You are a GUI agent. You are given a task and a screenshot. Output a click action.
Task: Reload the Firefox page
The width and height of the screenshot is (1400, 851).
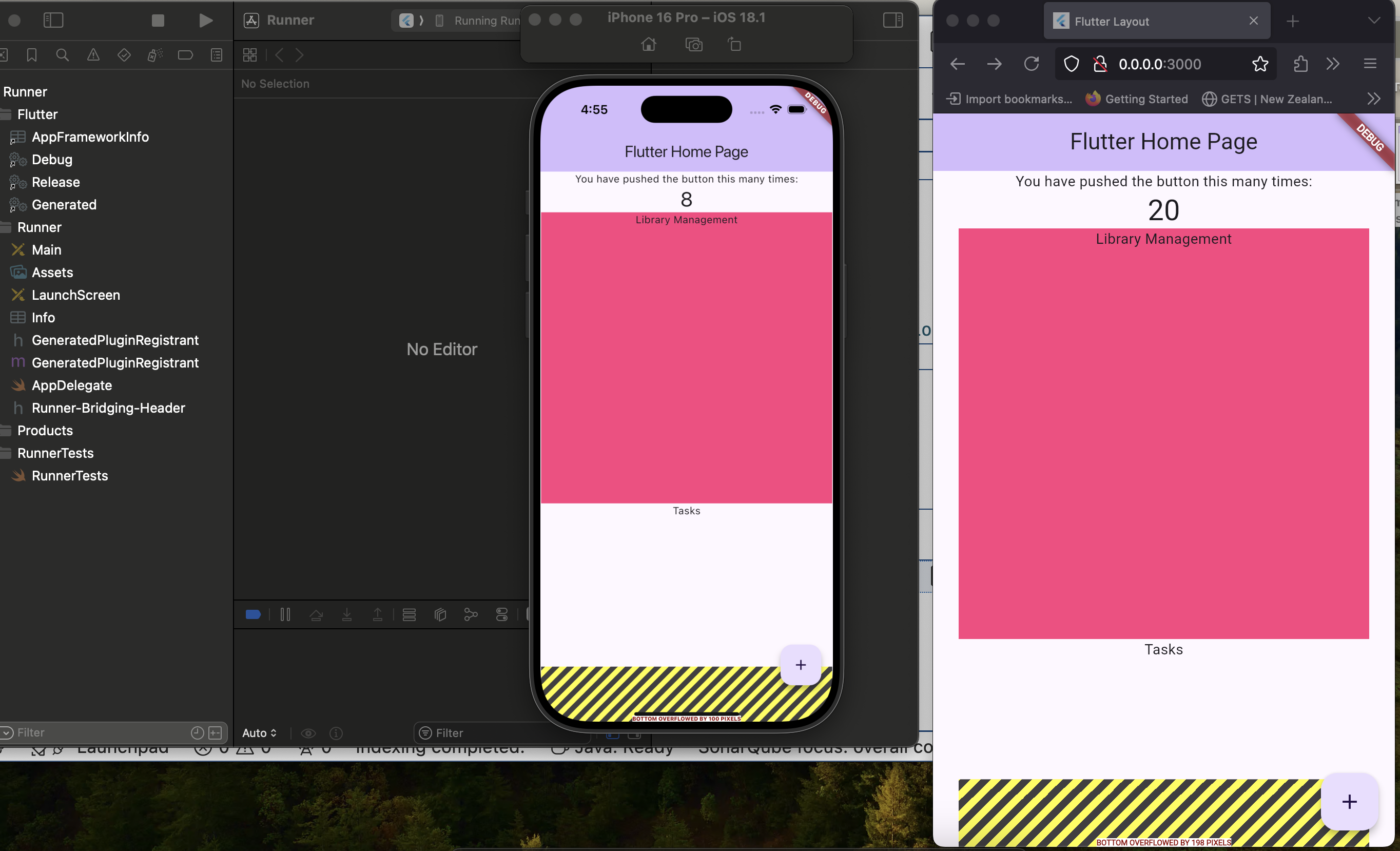pos(1031,64)
